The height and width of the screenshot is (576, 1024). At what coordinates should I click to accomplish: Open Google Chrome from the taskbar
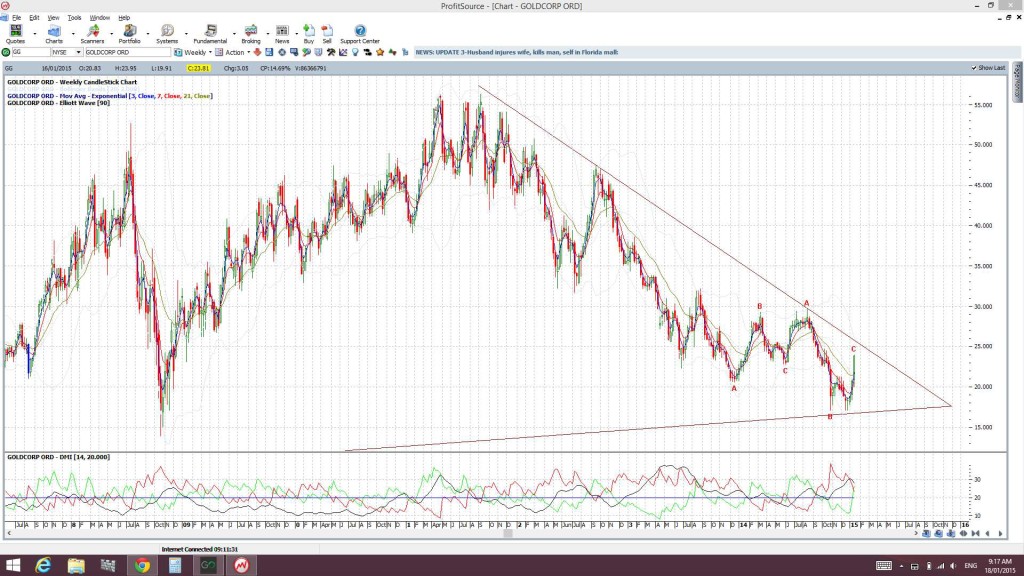pyautogui.click(x=142, y=566)
